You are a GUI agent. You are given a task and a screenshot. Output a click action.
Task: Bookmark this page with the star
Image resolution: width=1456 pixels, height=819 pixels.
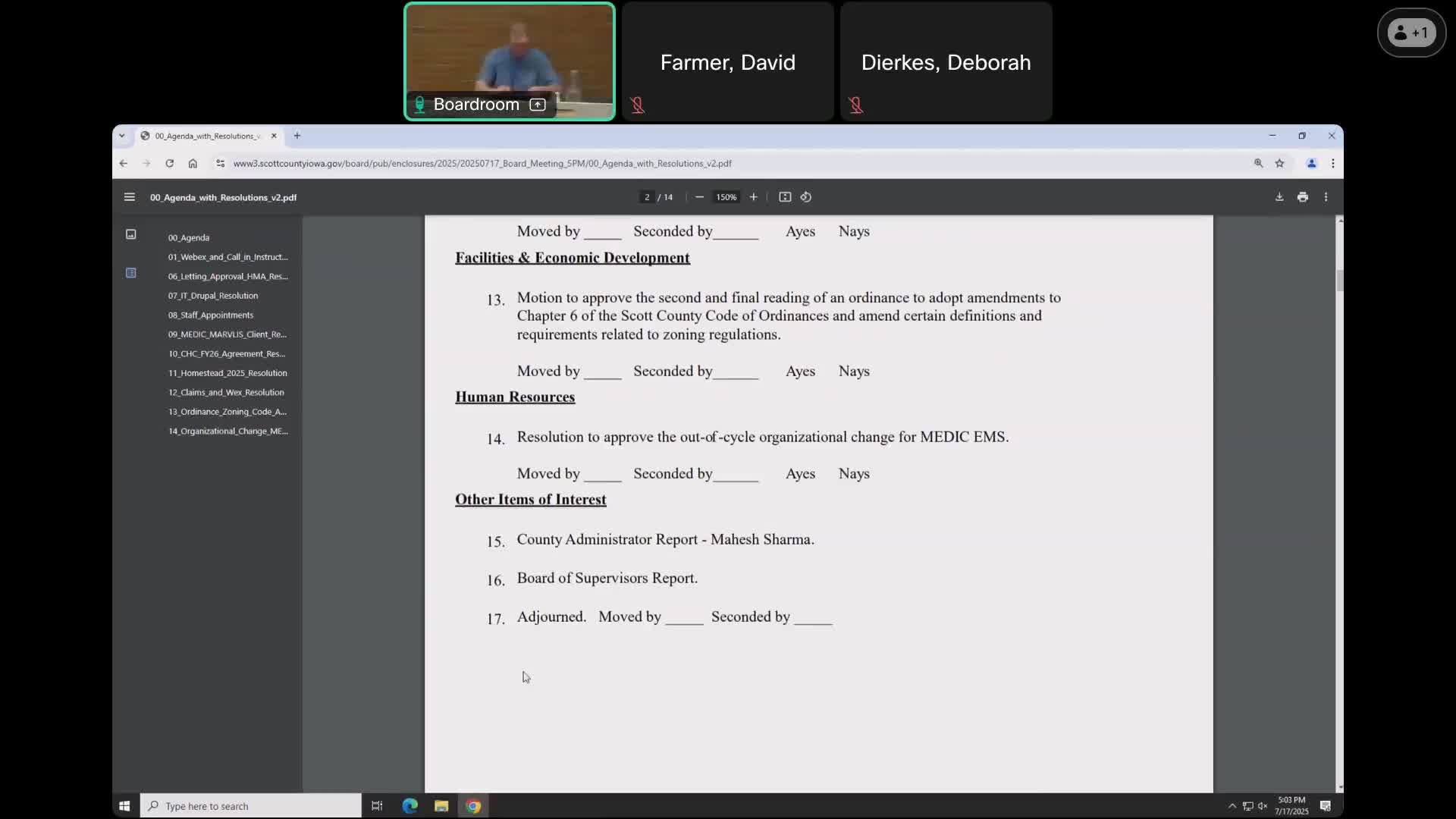tap(1280, 163)
